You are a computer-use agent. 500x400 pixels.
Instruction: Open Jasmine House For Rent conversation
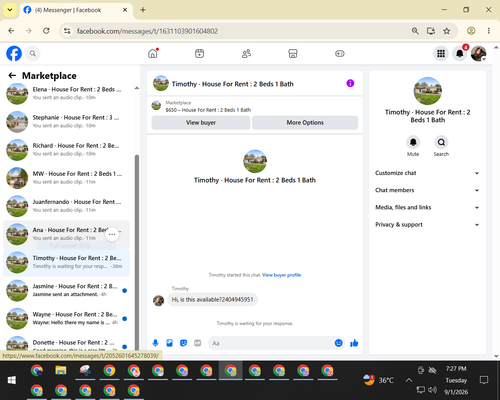[x=67, y=290]
